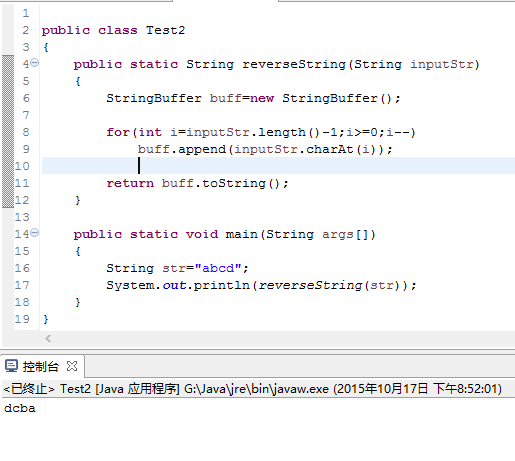Click the class closing brace on line 19
The width and height of the screenshot is (515, 461).
(46, 319)
